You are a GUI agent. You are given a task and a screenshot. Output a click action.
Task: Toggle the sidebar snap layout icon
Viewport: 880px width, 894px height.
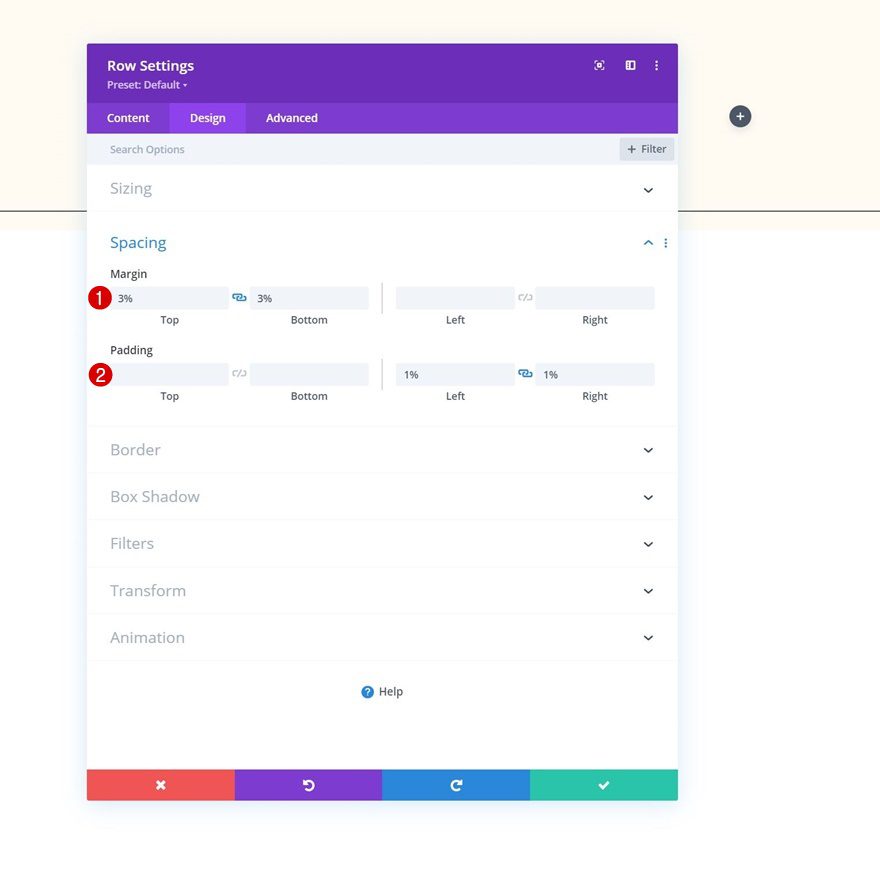(630, 66)
